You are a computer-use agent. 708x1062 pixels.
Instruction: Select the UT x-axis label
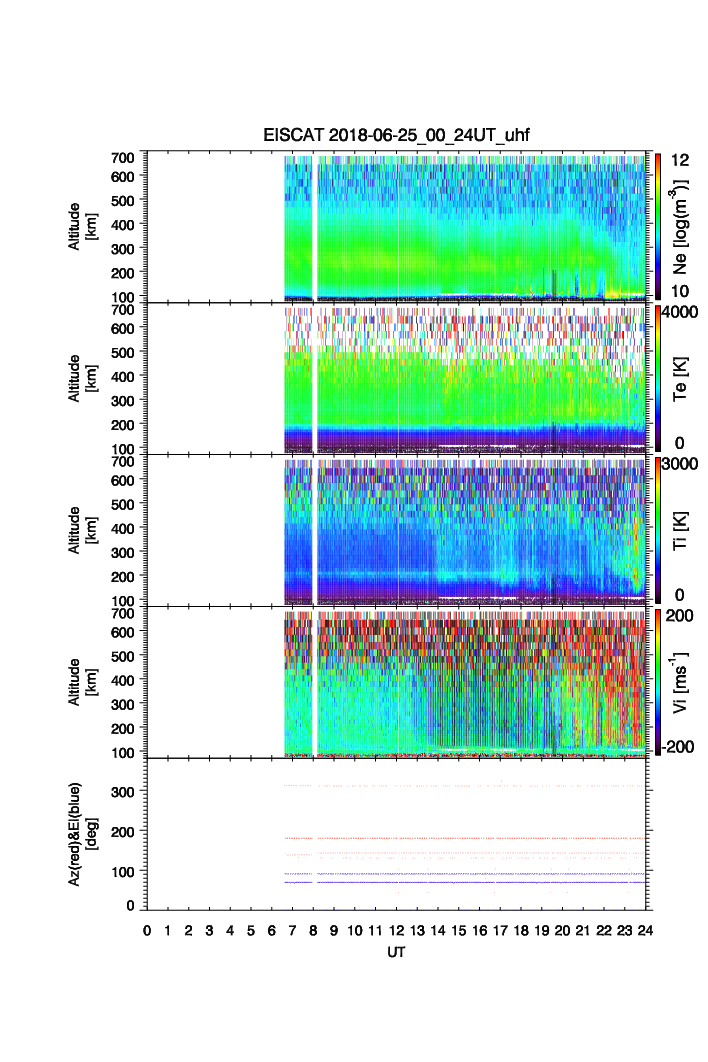tap(396, 953)
